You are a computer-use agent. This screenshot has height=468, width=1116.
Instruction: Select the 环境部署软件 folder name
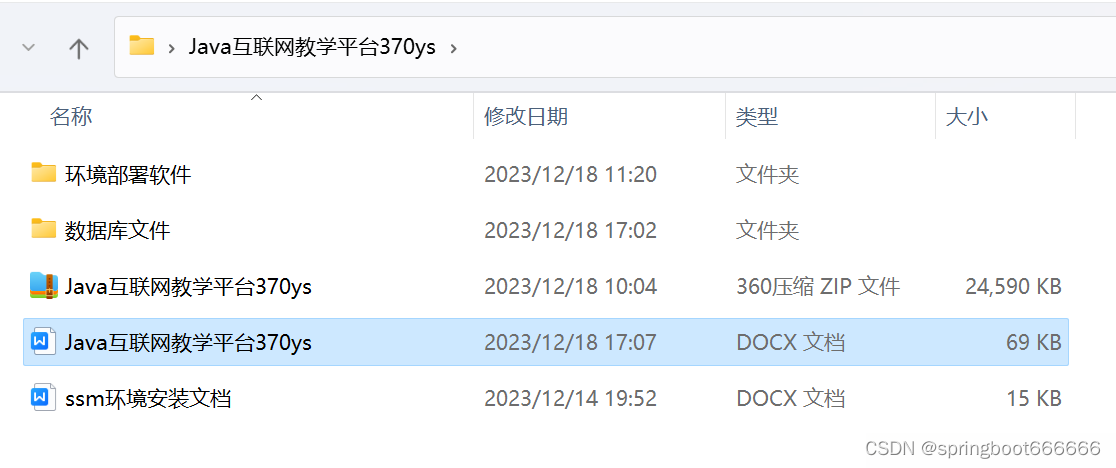point(128,174)
